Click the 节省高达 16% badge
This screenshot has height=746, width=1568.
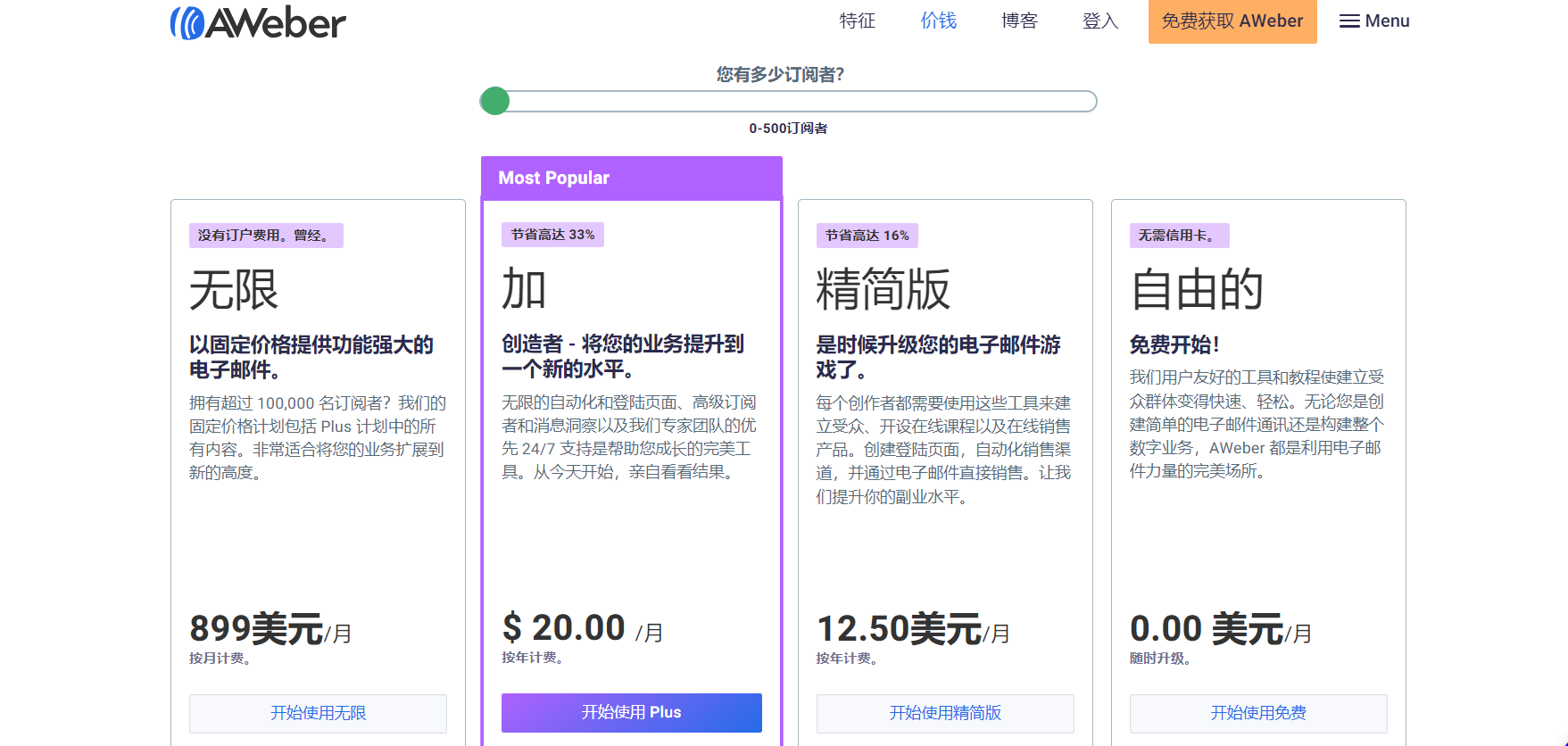867,236
